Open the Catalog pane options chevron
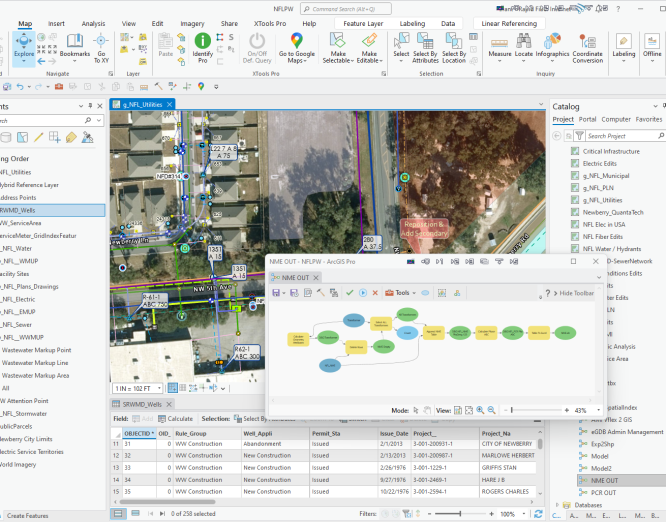 coord(655,106)
